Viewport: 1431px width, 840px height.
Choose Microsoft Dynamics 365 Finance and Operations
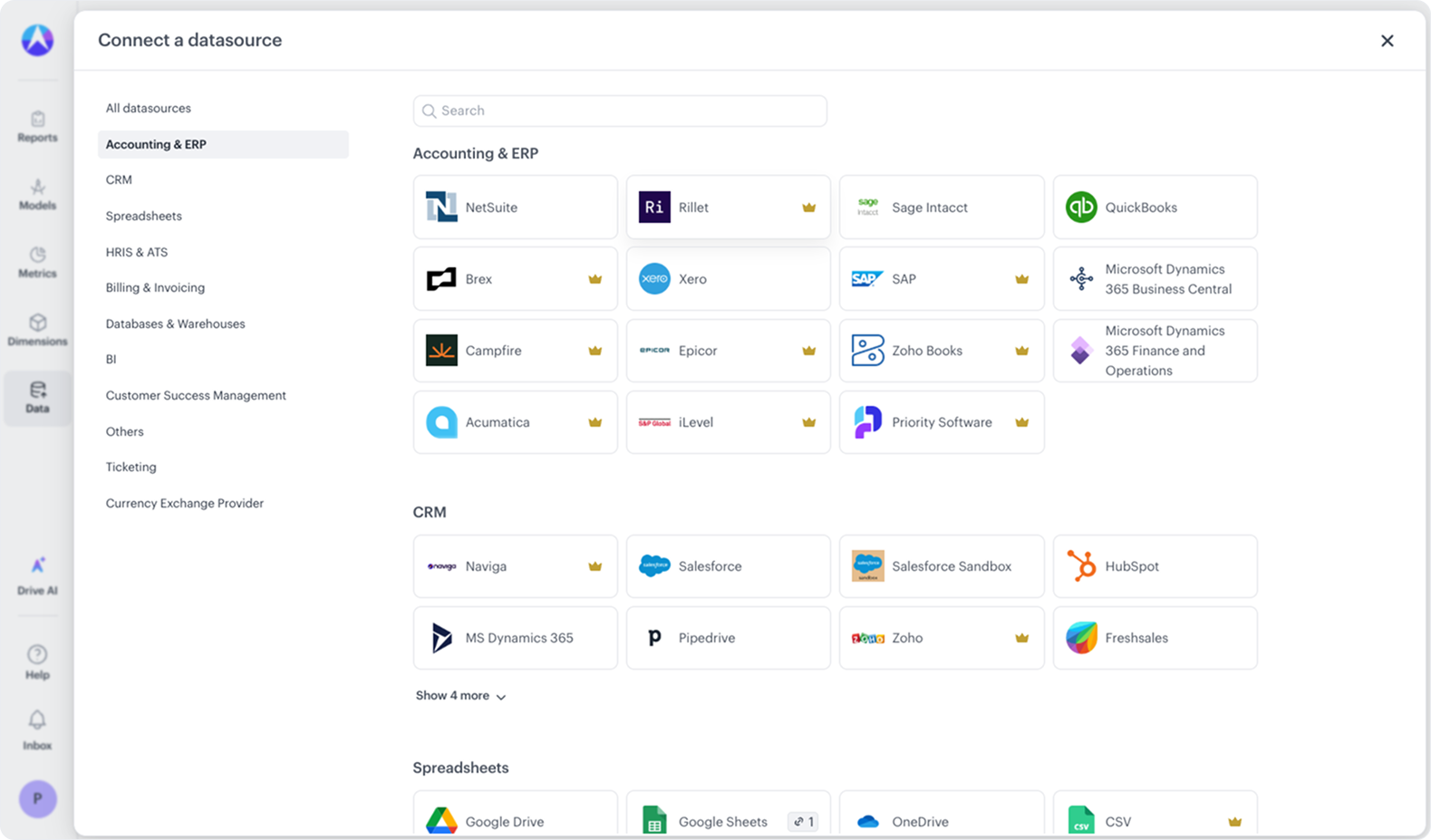click(x=1155, y=351)
